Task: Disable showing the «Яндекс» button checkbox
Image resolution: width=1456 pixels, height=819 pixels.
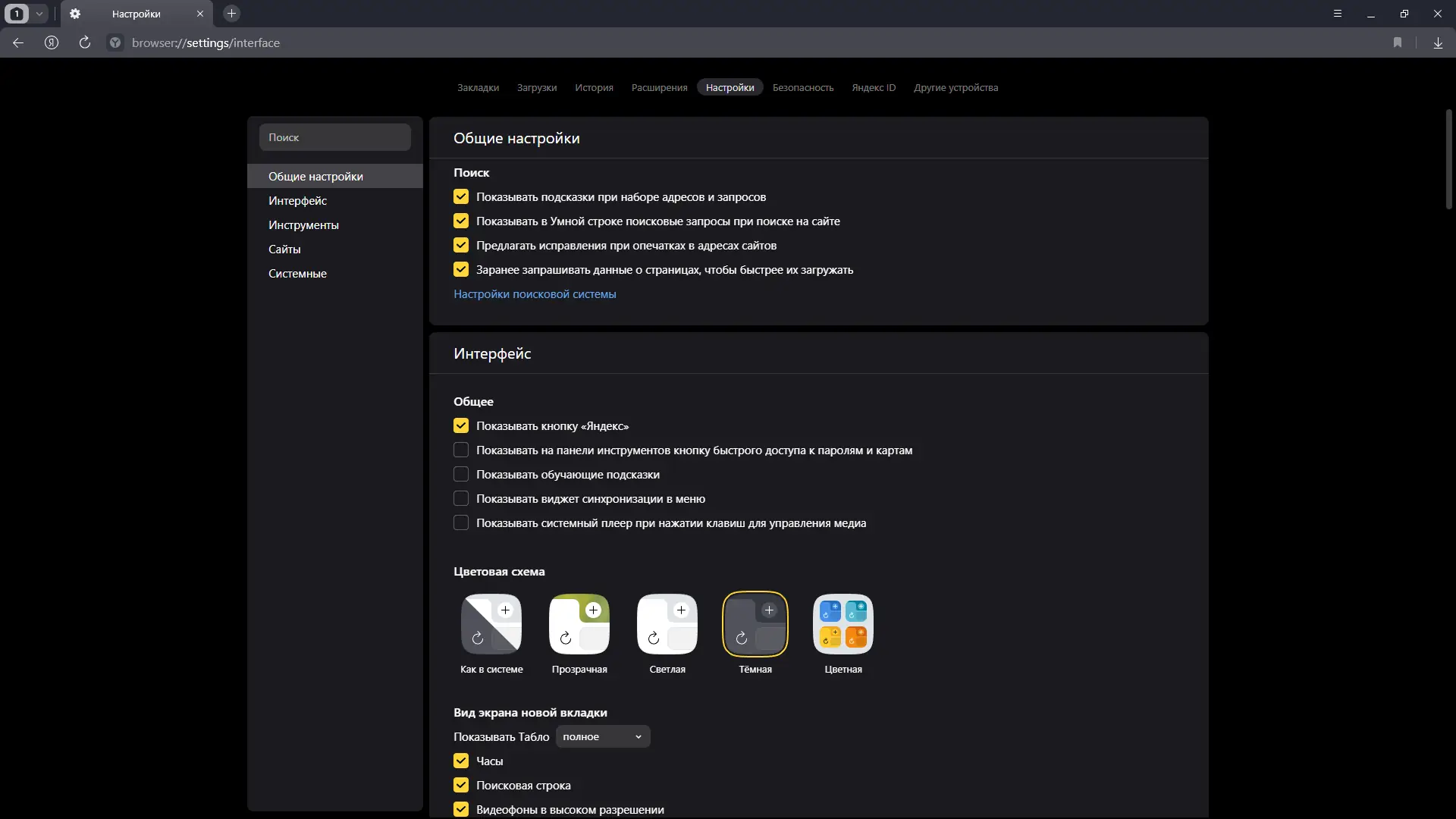Action: pos(461,426)
